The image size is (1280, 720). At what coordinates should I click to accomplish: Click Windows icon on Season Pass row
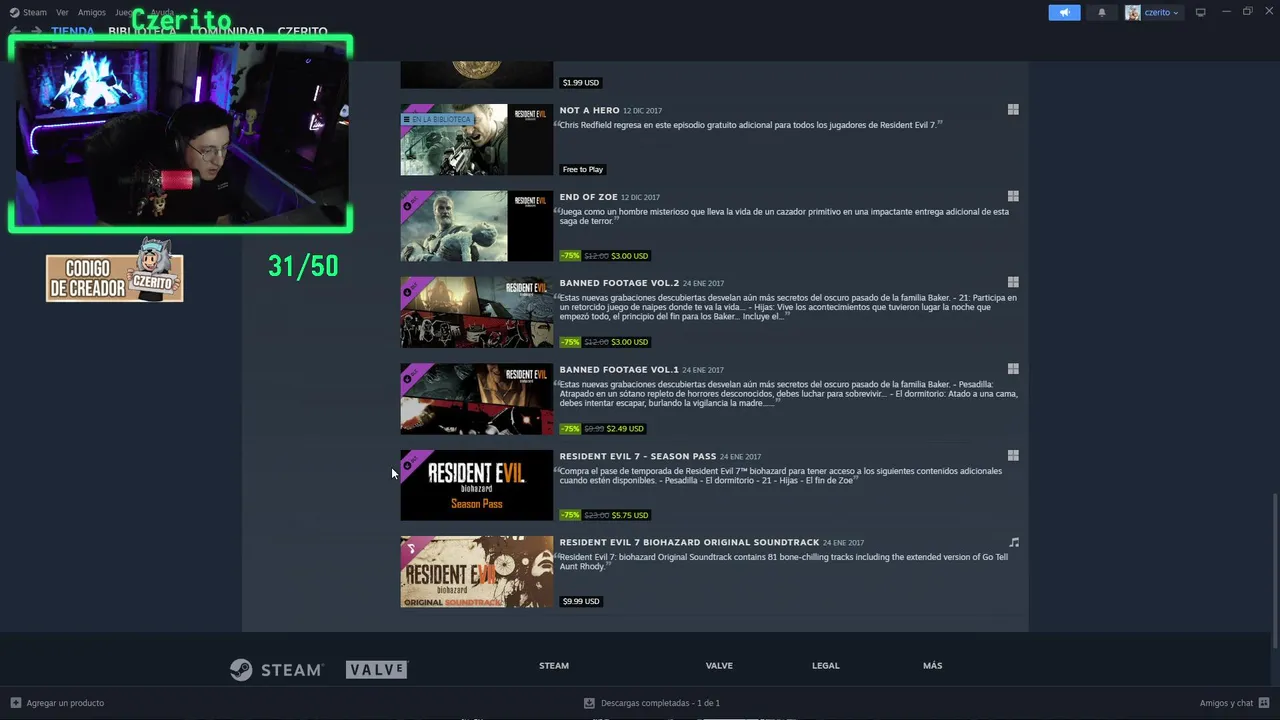tap(1013, 456)
